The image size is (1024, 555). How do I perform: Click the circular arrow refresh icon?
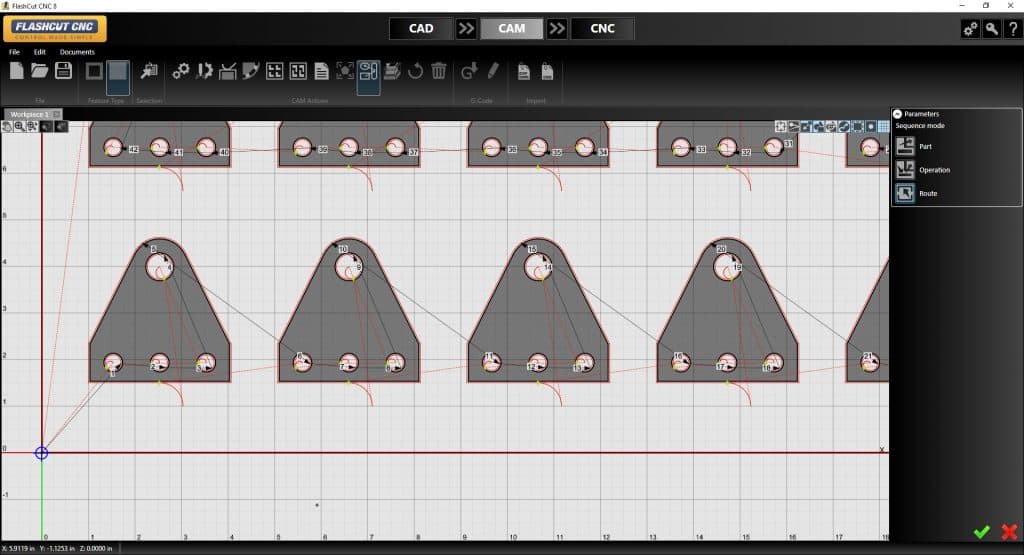415,71
